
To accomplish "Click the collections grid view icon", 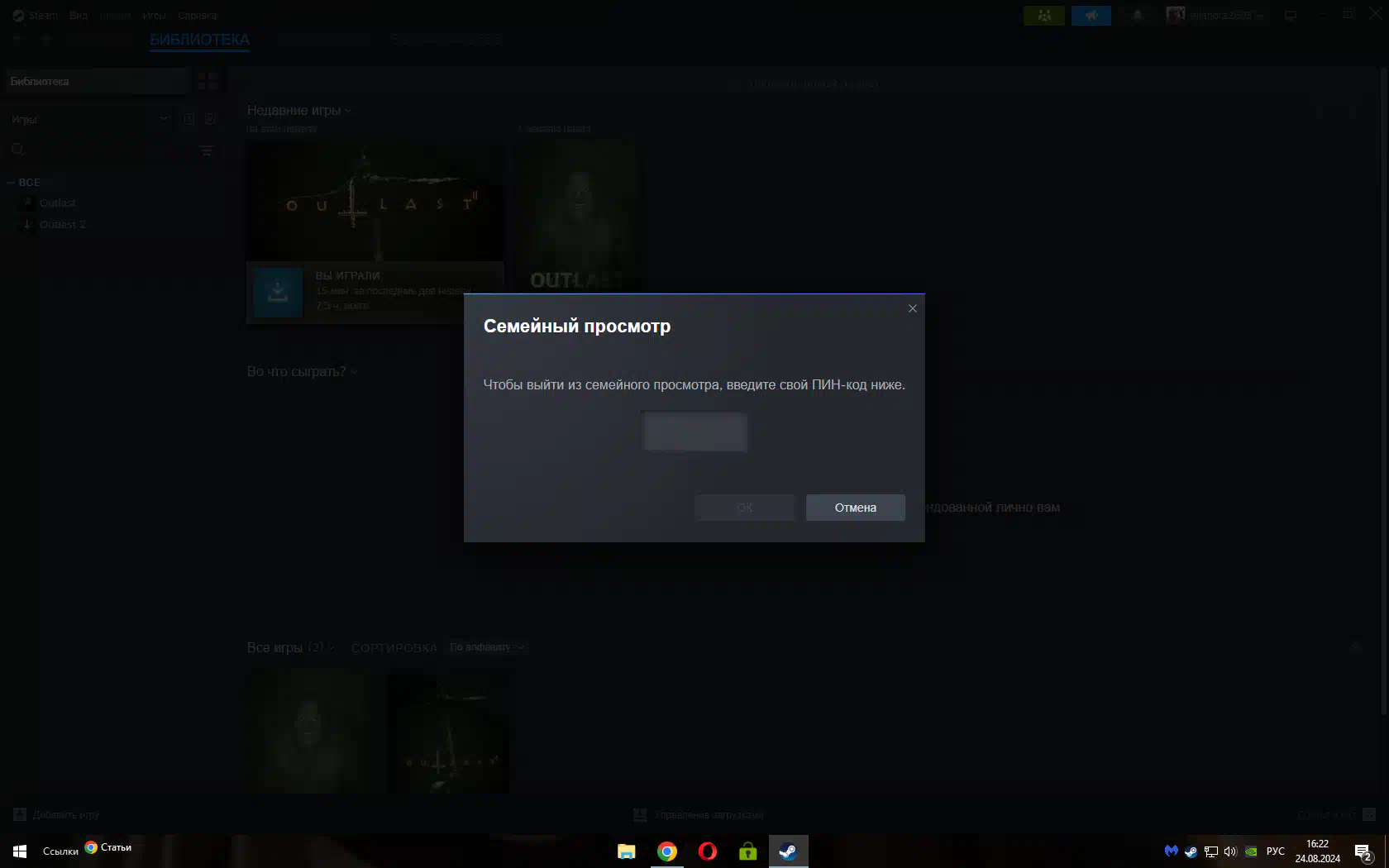I will coord(208,81).
